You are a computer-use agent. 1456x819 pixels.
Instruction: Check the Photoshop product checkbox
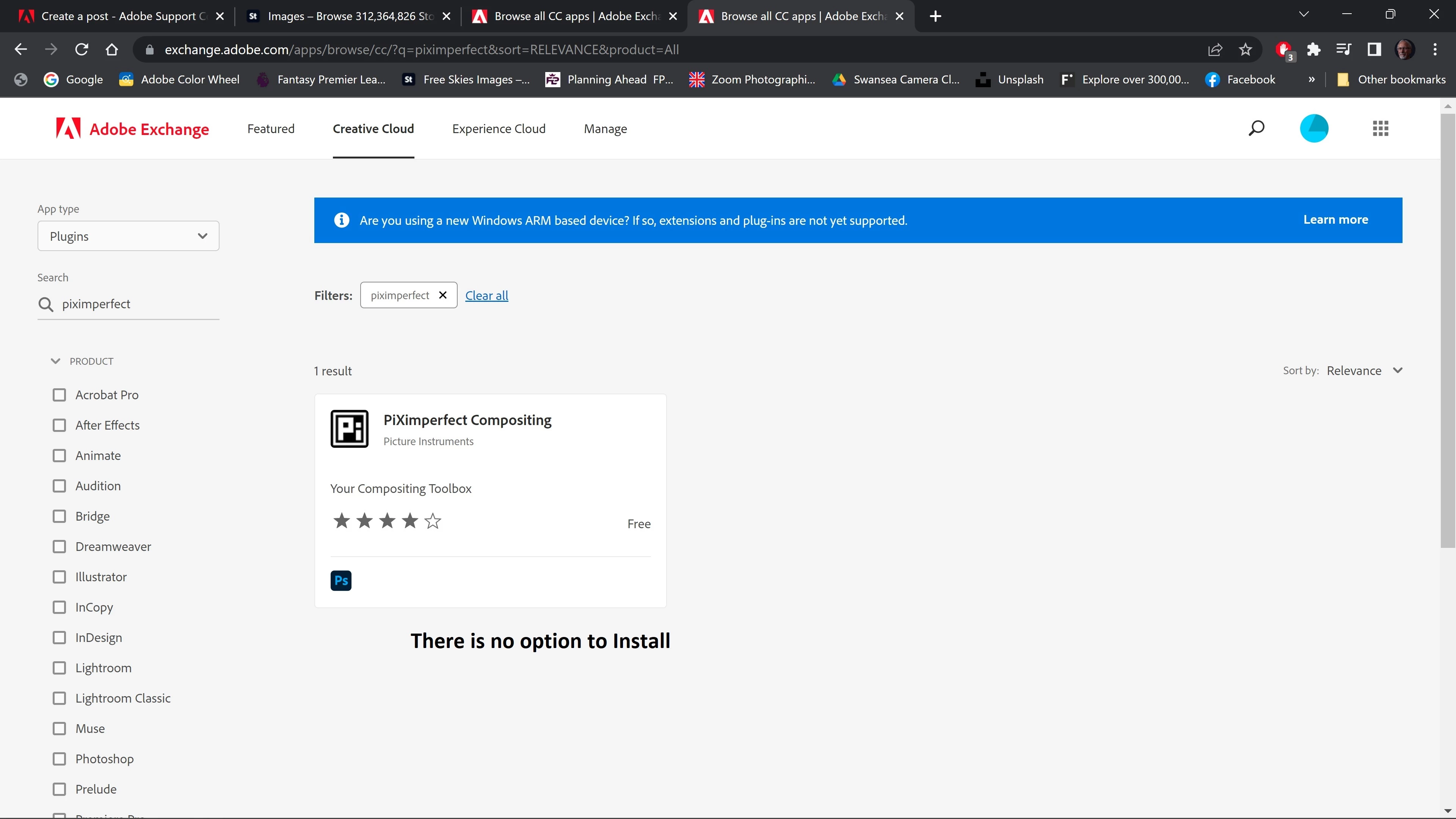60,758
